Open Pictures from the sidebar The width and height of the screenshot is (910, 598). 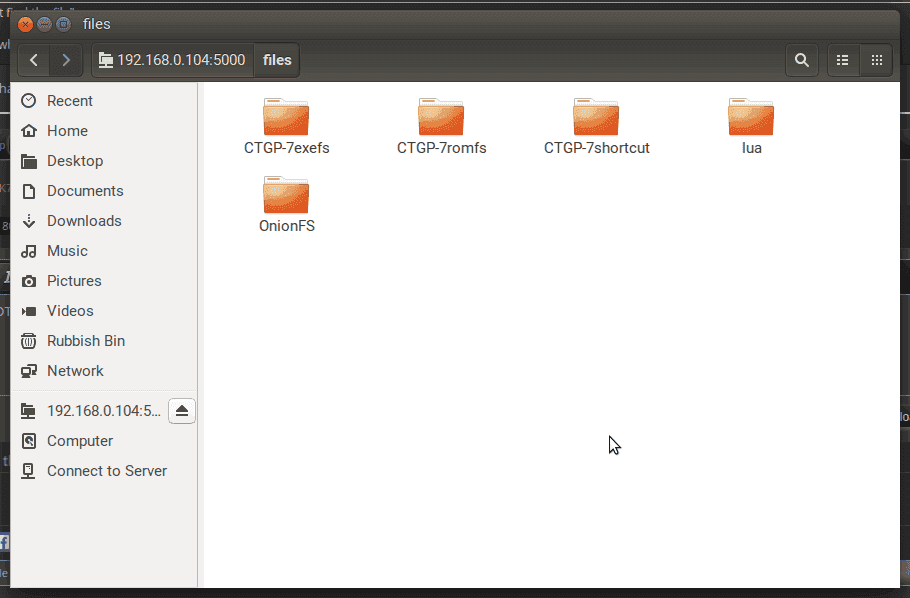click(x=104, y=281)
